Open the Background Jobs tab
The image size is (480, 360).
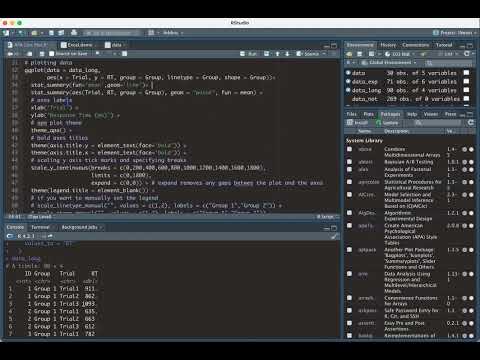pyautogui.click(x=80, y=227)
